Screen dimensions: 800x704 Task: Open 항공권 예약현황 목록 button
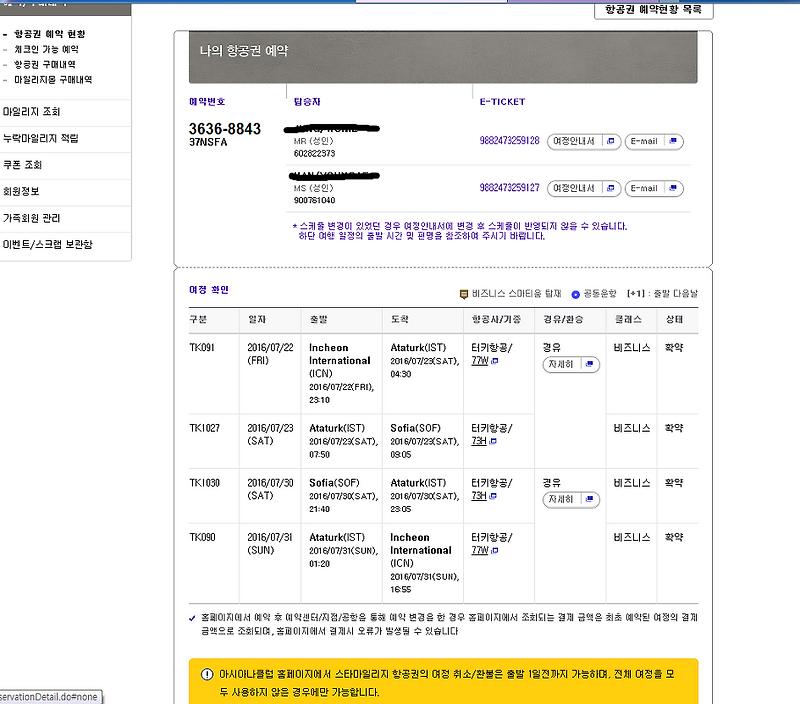point(654,10)
